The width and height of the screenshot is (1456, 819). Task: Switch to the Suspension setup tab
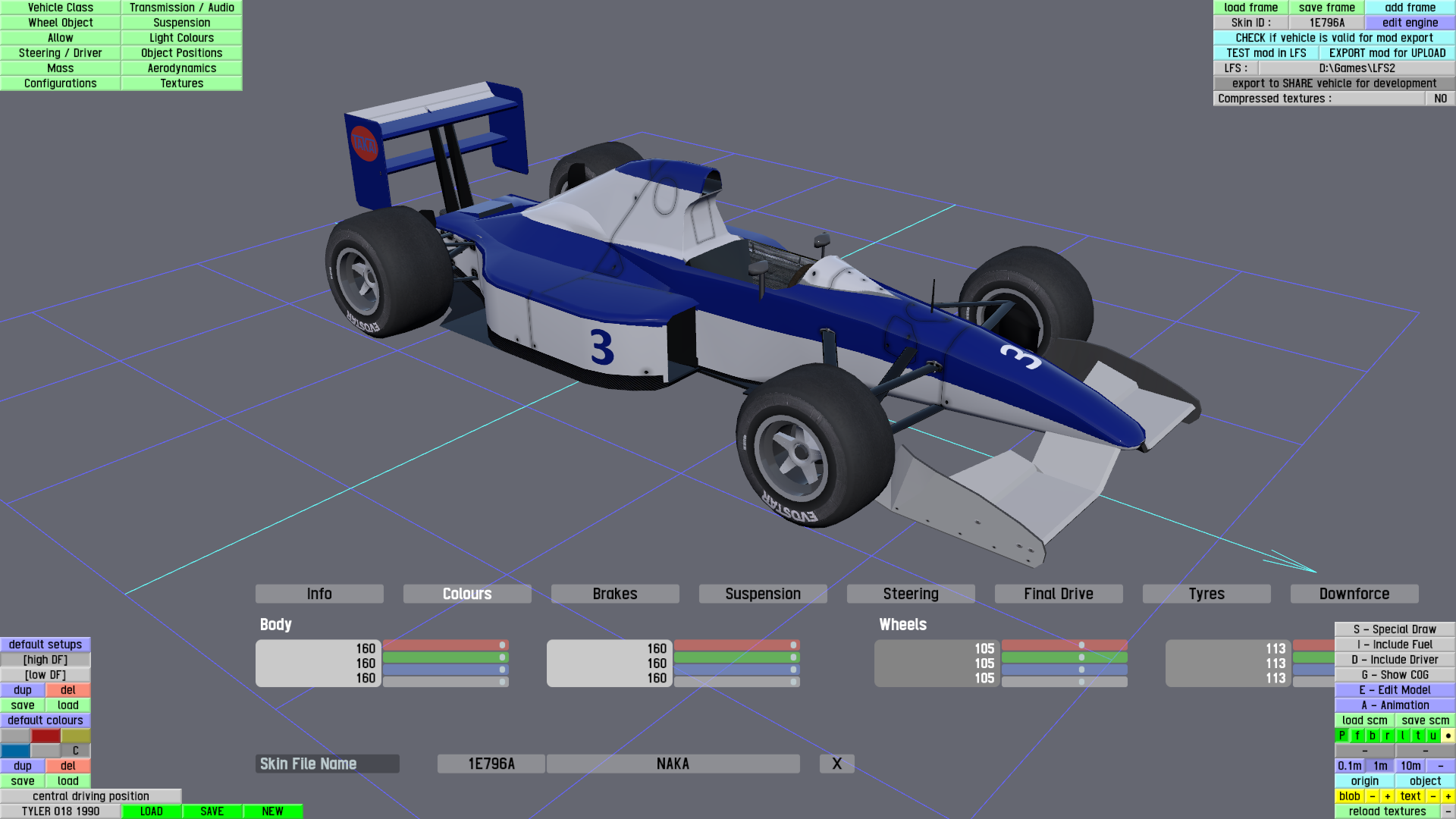coord(763,594)
